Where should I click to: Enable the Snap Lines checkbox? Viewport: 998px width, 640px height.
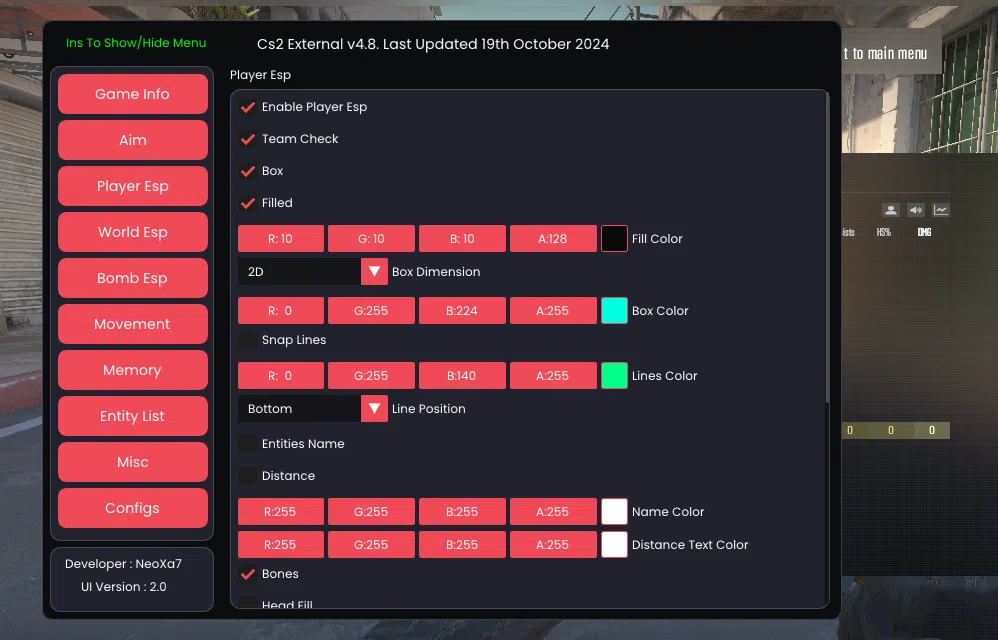click(x=248, y=340)
